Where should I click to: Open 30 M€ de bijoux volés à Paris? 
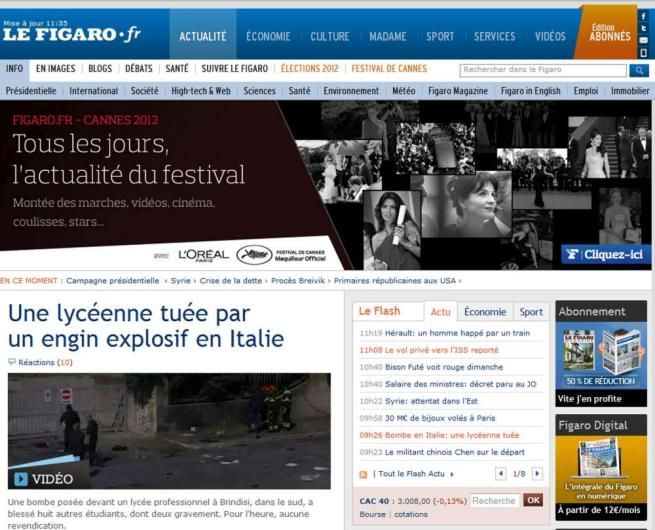(x=440, y=418)
